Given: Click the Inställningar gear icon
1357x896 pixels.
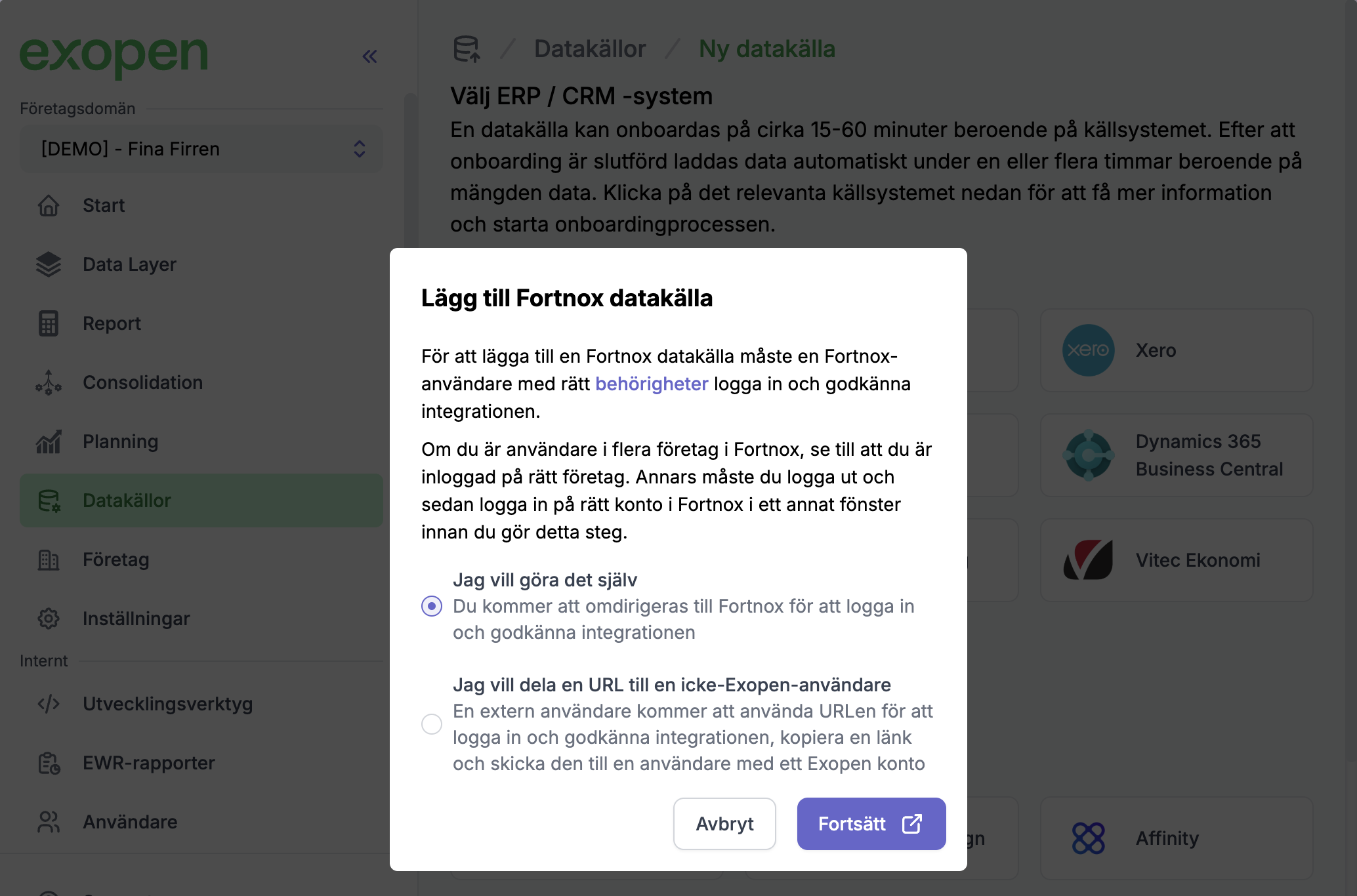Looking at the screenshot, I should click(49, 619).
